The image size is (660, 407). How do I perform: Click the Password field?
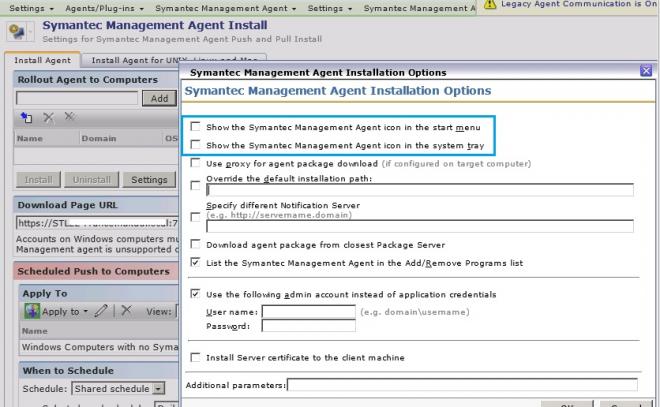point(309,326)
